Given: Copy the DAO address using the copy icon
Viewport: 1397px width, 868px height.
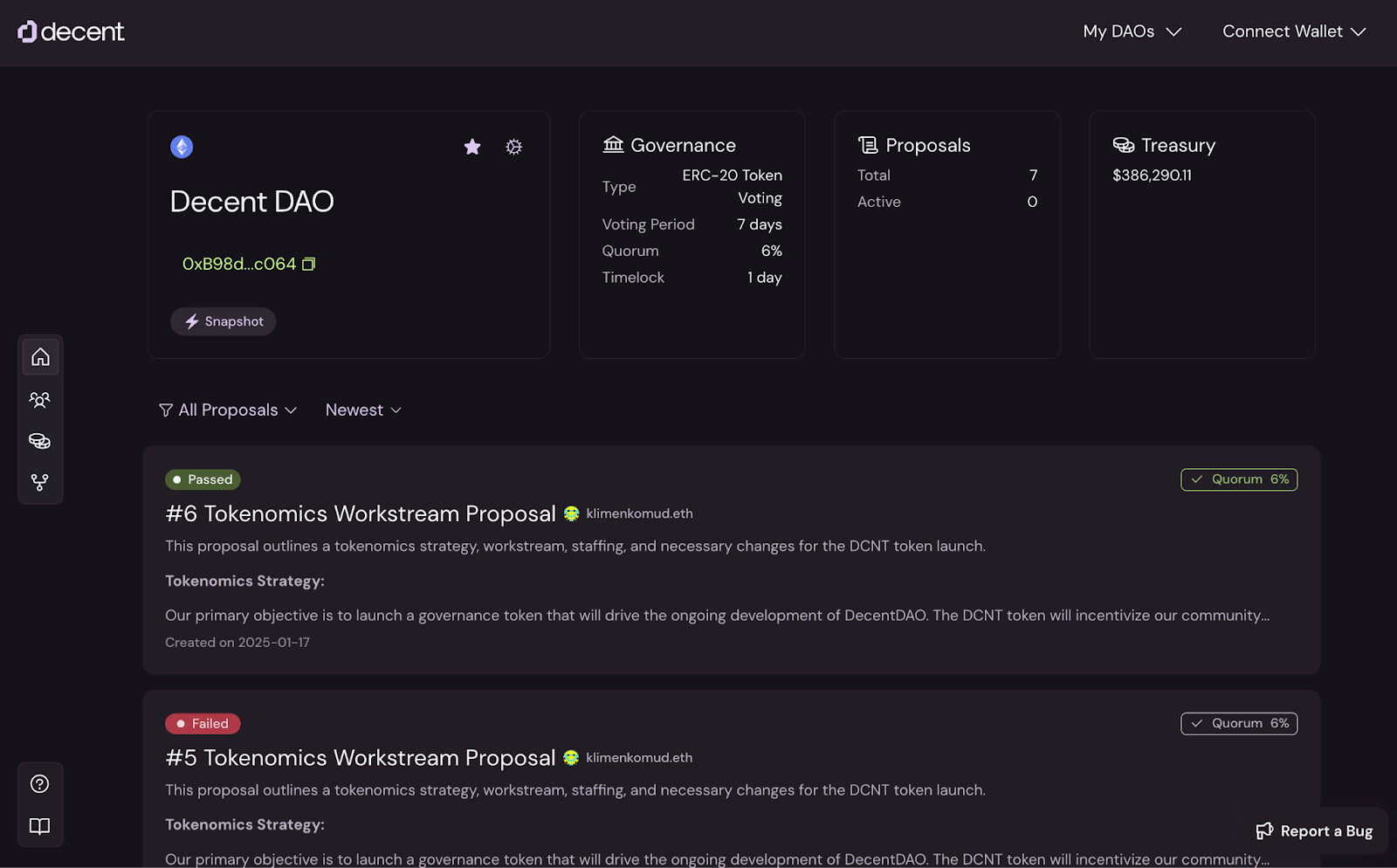Looking at the screenshot, I should tap(309, 263).
